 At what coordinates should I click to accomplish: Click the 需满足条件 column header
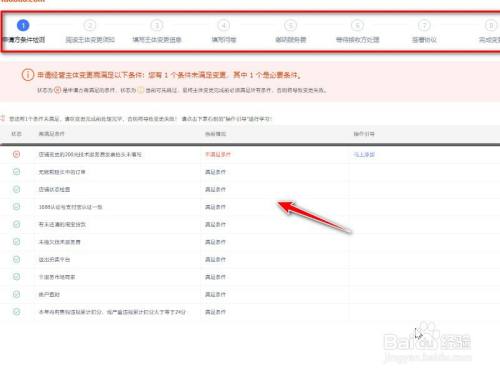pyautogui.click(x=52, y=134)
